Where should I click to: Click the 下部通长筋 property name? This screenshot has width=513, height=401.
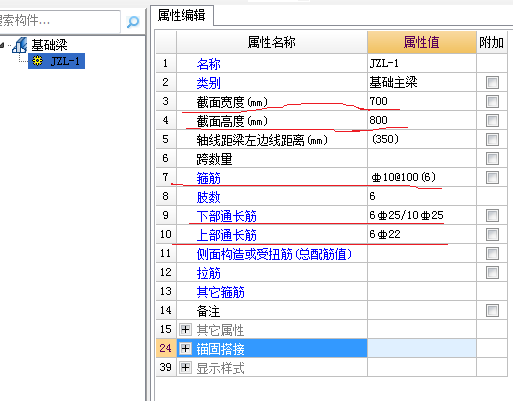[227, 216]
